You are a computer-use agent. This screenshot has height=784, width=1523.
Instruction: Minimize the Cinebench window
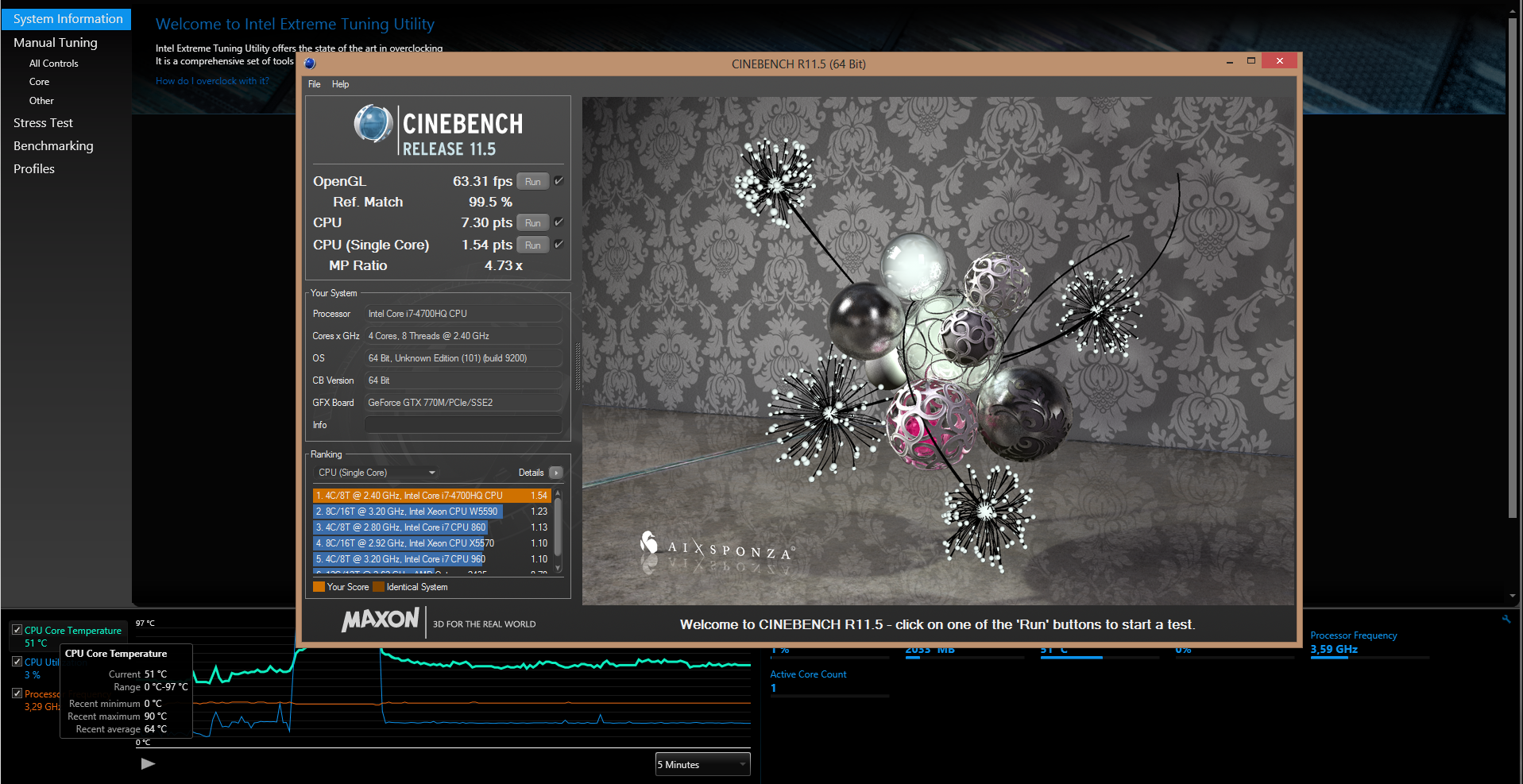(x=1229, y=61)
